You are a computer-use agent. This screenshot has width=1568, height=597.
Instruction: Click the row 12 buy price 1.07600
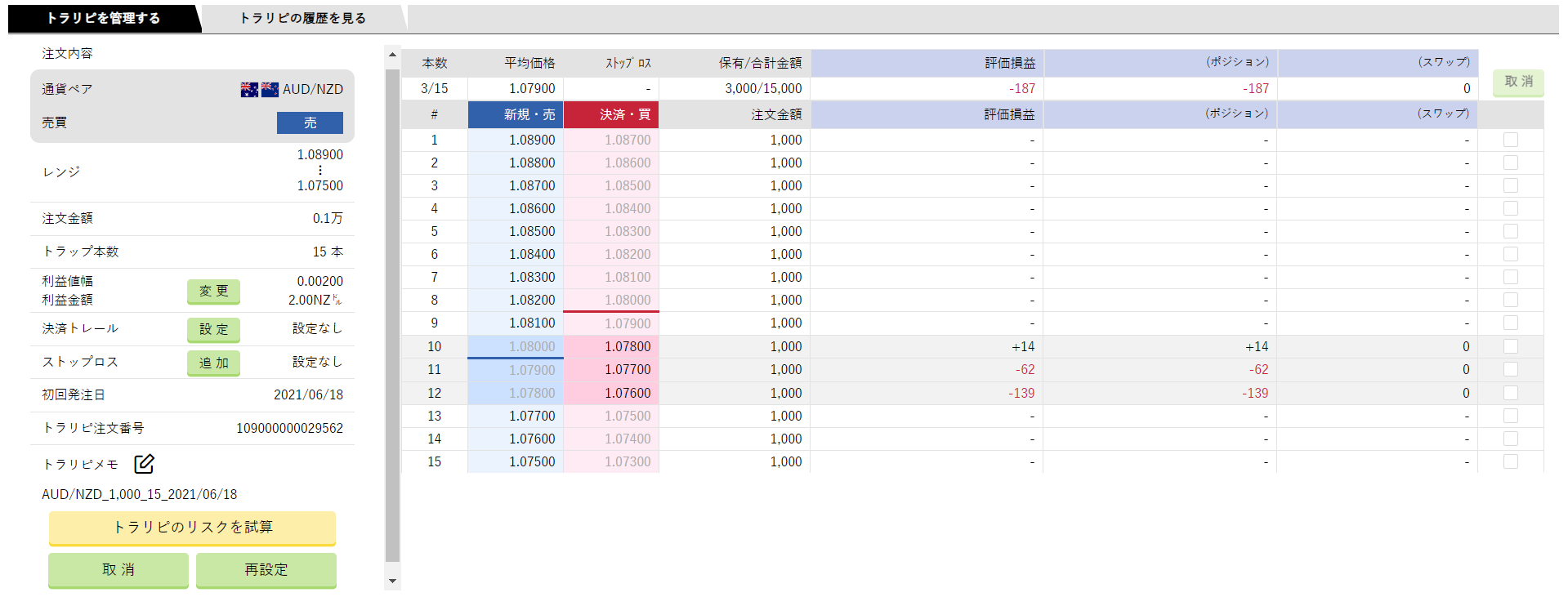click(628, 393)
